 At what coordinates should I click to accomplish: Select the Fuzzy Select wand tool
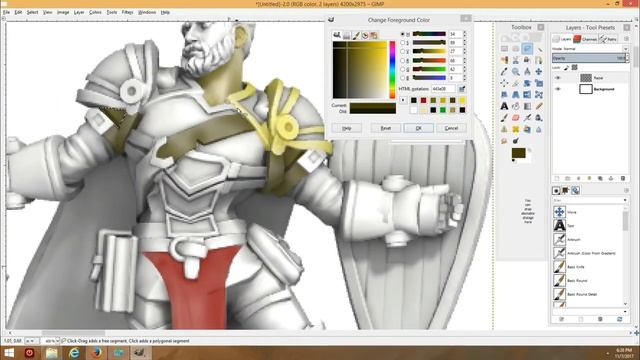tap(539, 49)
